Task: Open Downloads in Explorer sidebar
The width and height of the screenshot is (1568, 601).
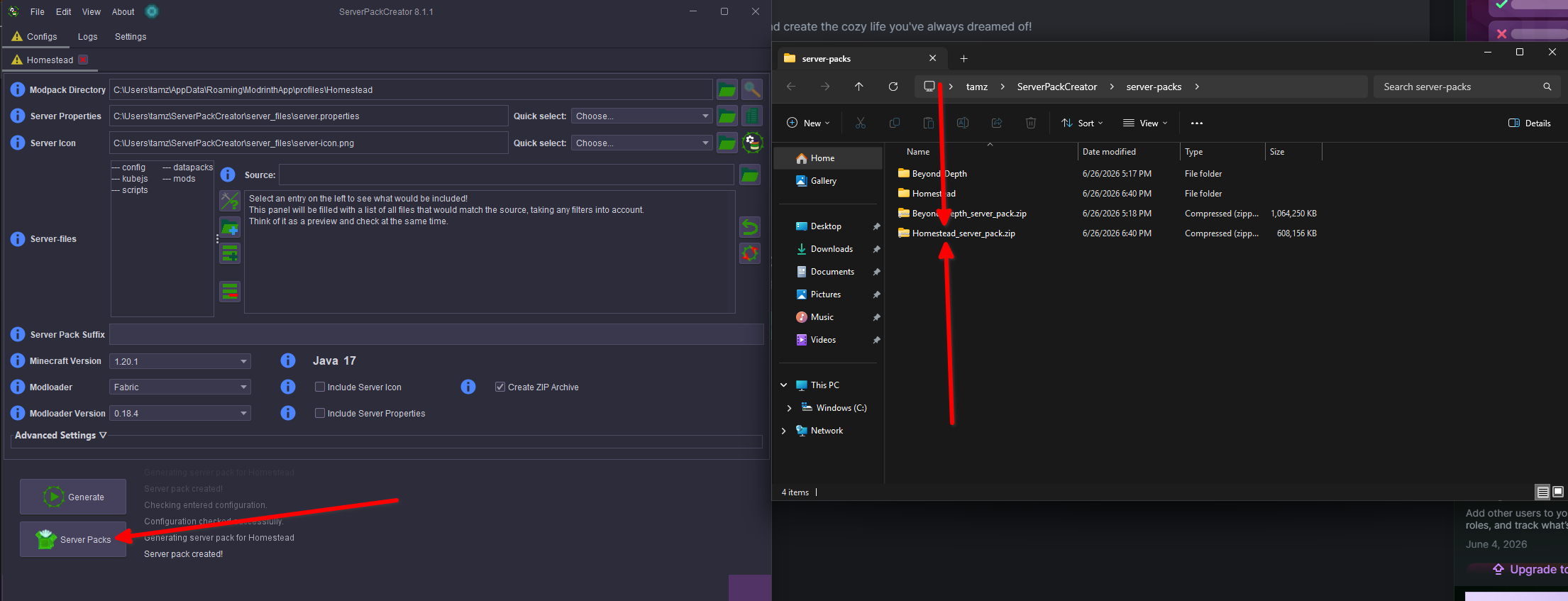Action: pyautogui.click(x=832, y=249)
